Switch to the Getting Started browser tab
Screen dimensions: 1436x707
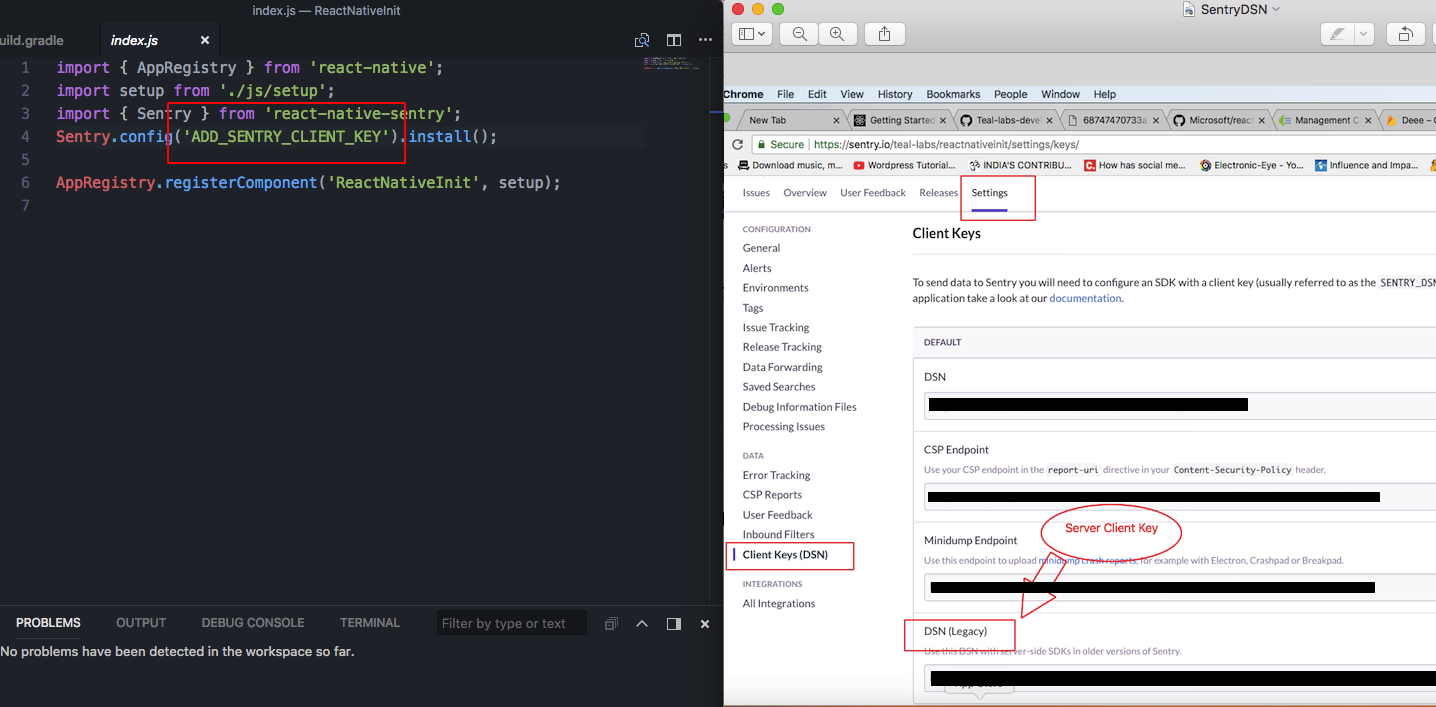[898, 120]
